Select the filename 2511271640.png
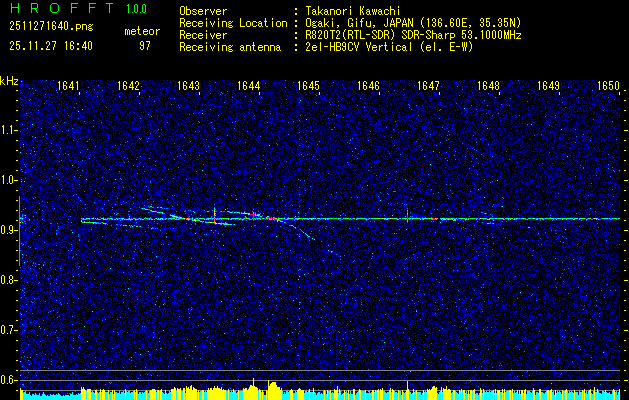 click(51, 27)
